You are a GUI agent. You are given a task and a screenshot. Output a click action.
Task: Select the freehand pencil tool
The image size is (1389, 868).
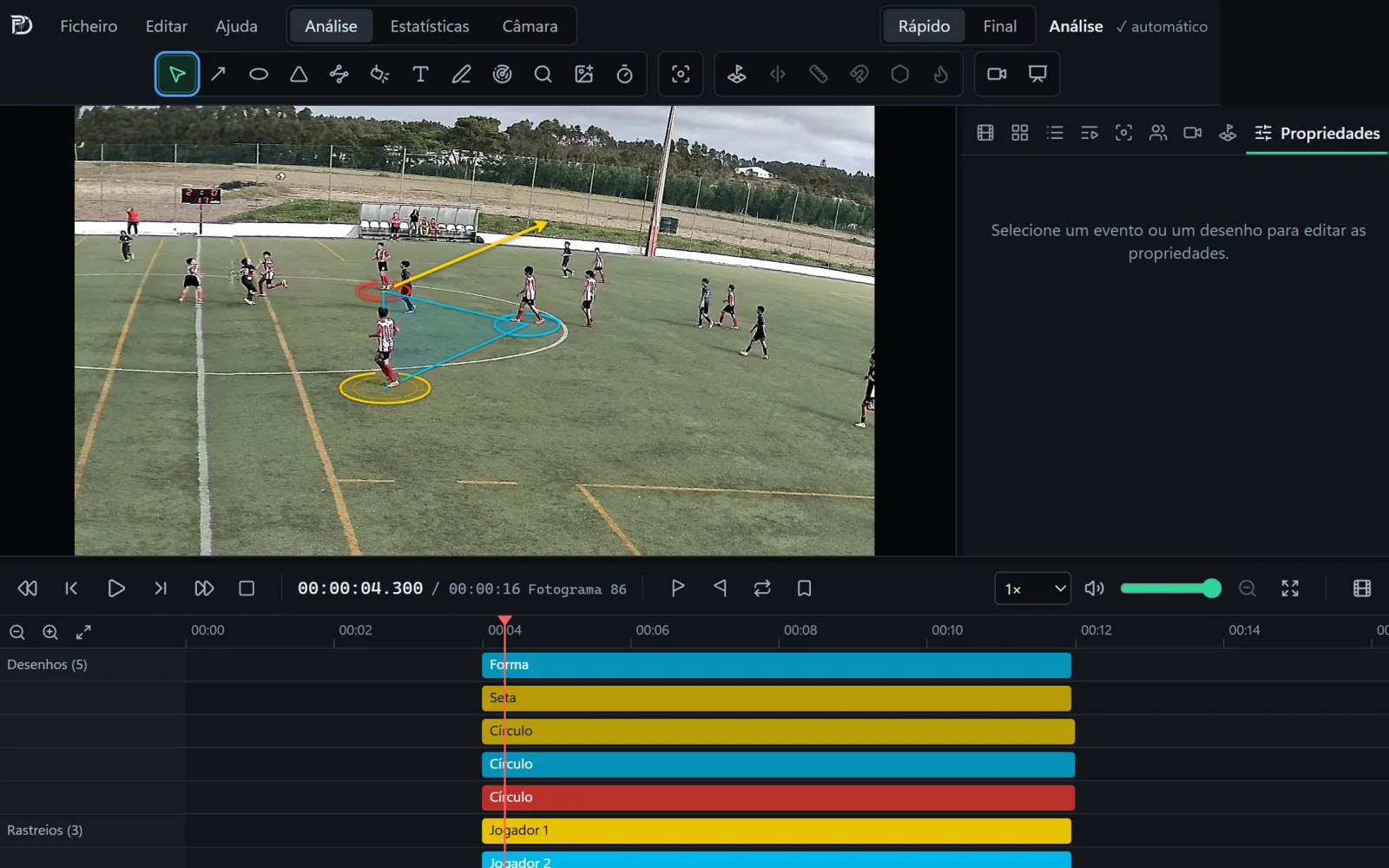(x=461, y=74)
